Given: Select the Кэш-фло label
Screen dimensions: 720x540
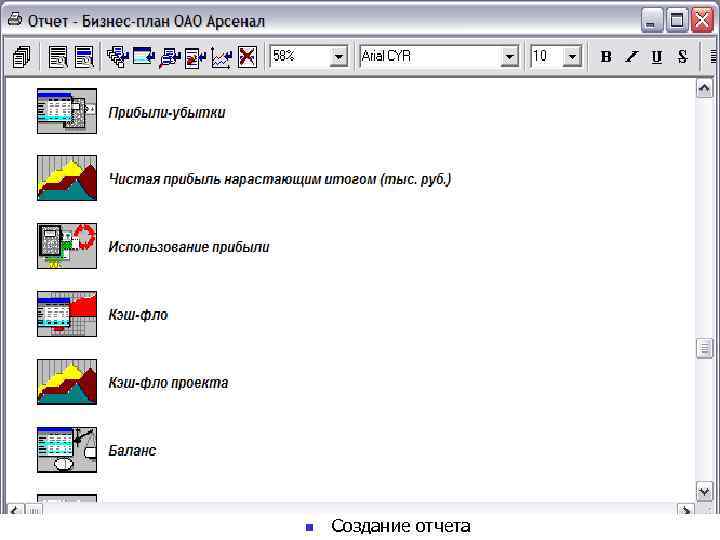Looking at the screenshot, I should (138, 315).
